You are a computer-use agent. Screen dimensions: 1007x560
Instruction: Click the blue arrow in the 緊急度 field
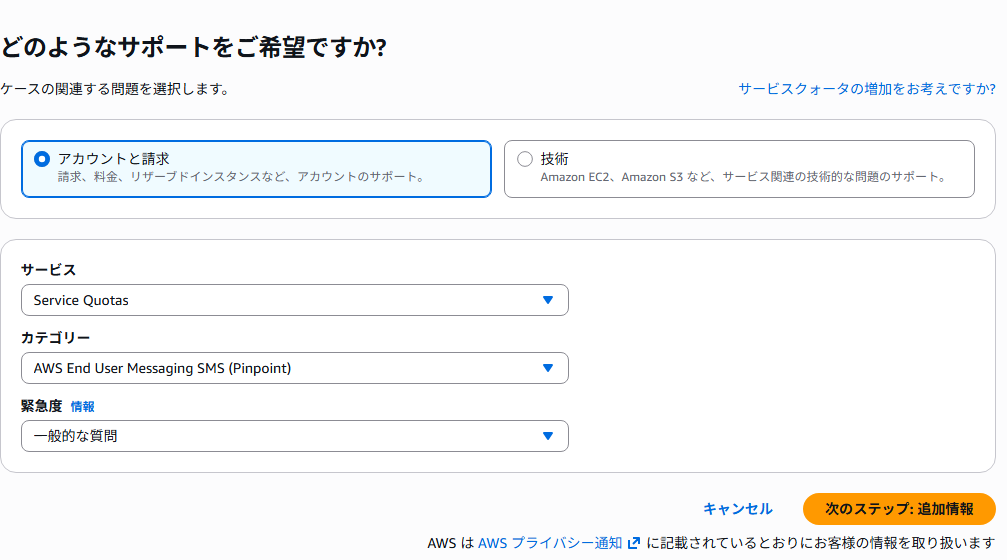(x=547, y=436)
